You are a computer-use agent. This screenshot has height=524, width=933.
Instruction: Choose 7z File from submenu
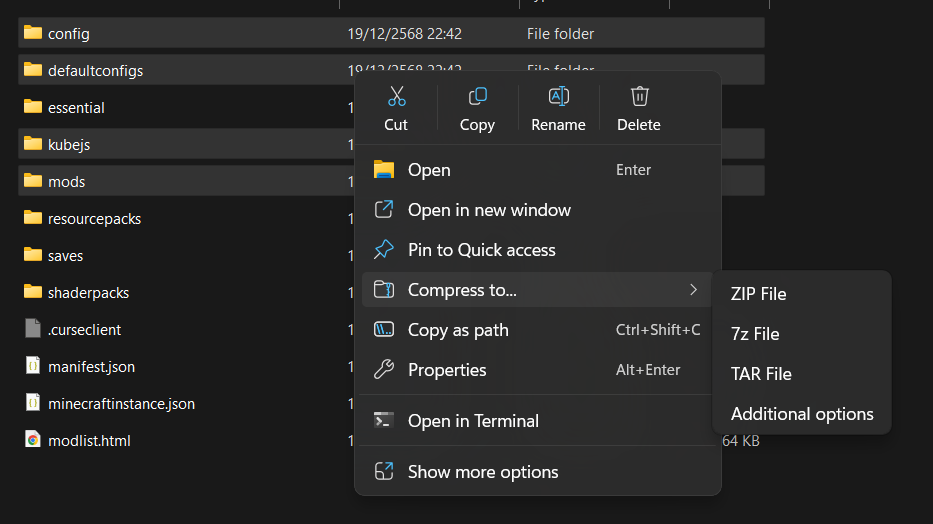click(x=755, y=334)
